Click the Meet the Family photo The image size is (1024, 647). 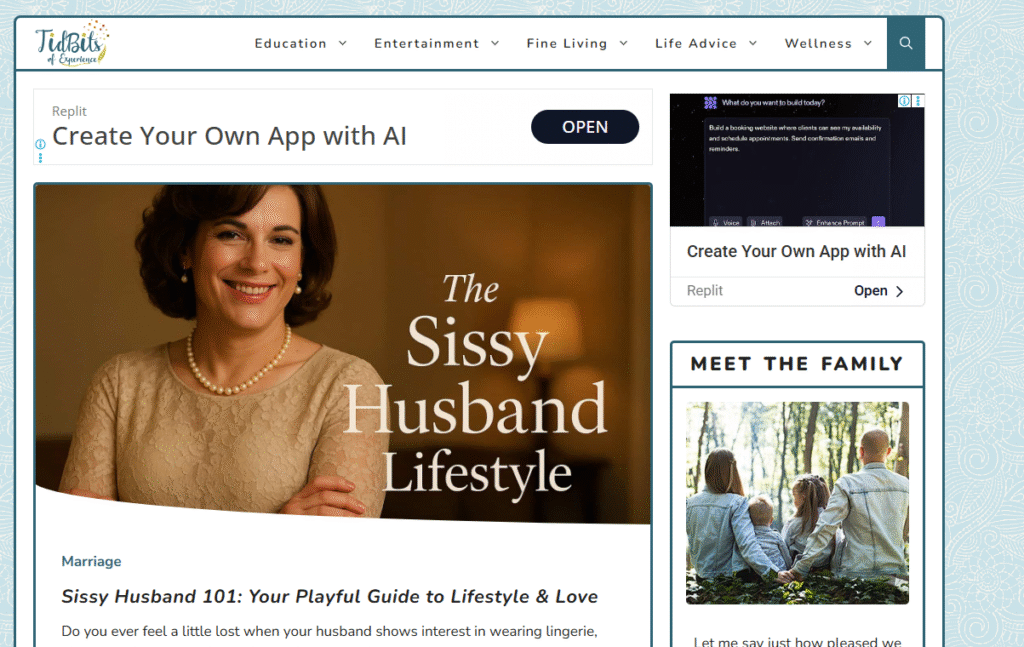(x=797, y=502)
